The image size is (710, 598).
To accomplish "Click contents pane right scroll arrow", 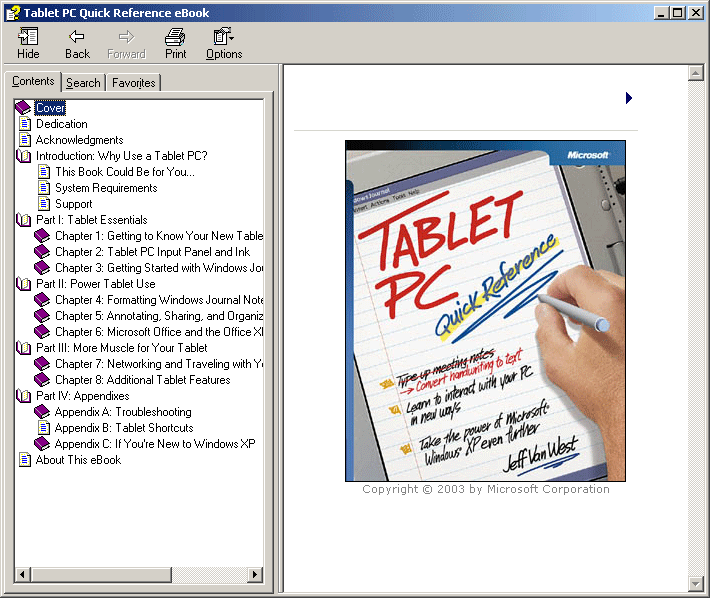I will [x=255, y=575].
